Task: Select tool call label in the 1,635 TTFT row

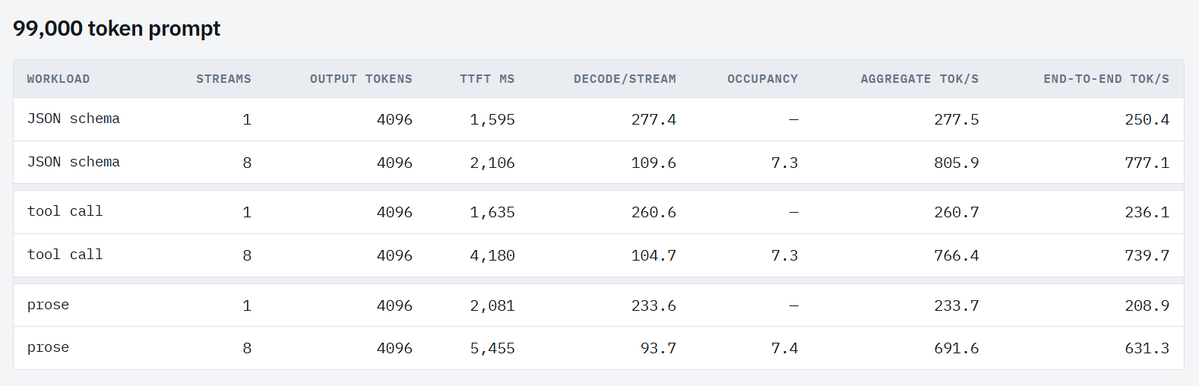Action: (x=65, y=212)
